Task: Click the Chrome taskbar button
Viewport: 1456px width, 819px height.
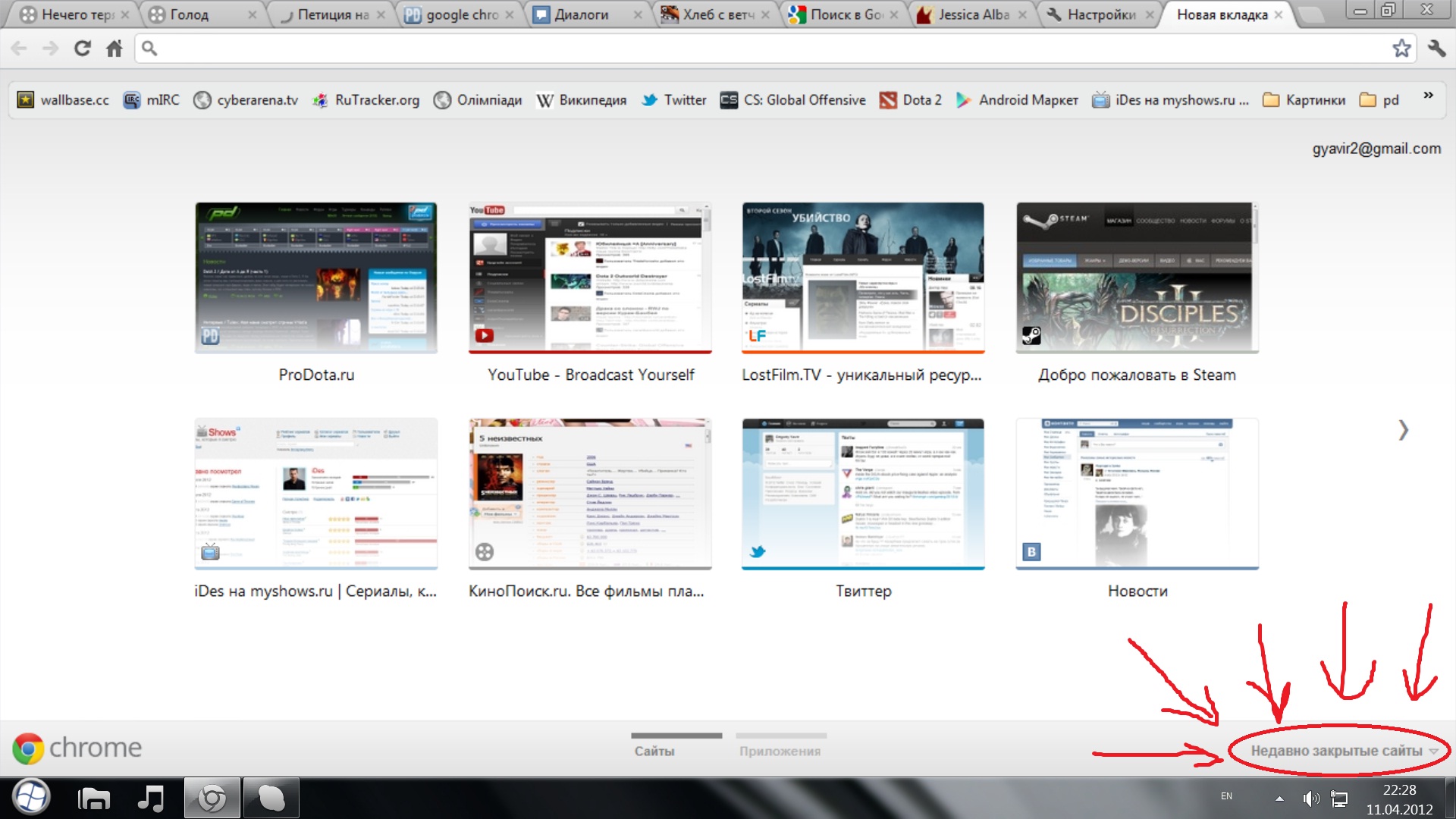Action: click(212, 798)
